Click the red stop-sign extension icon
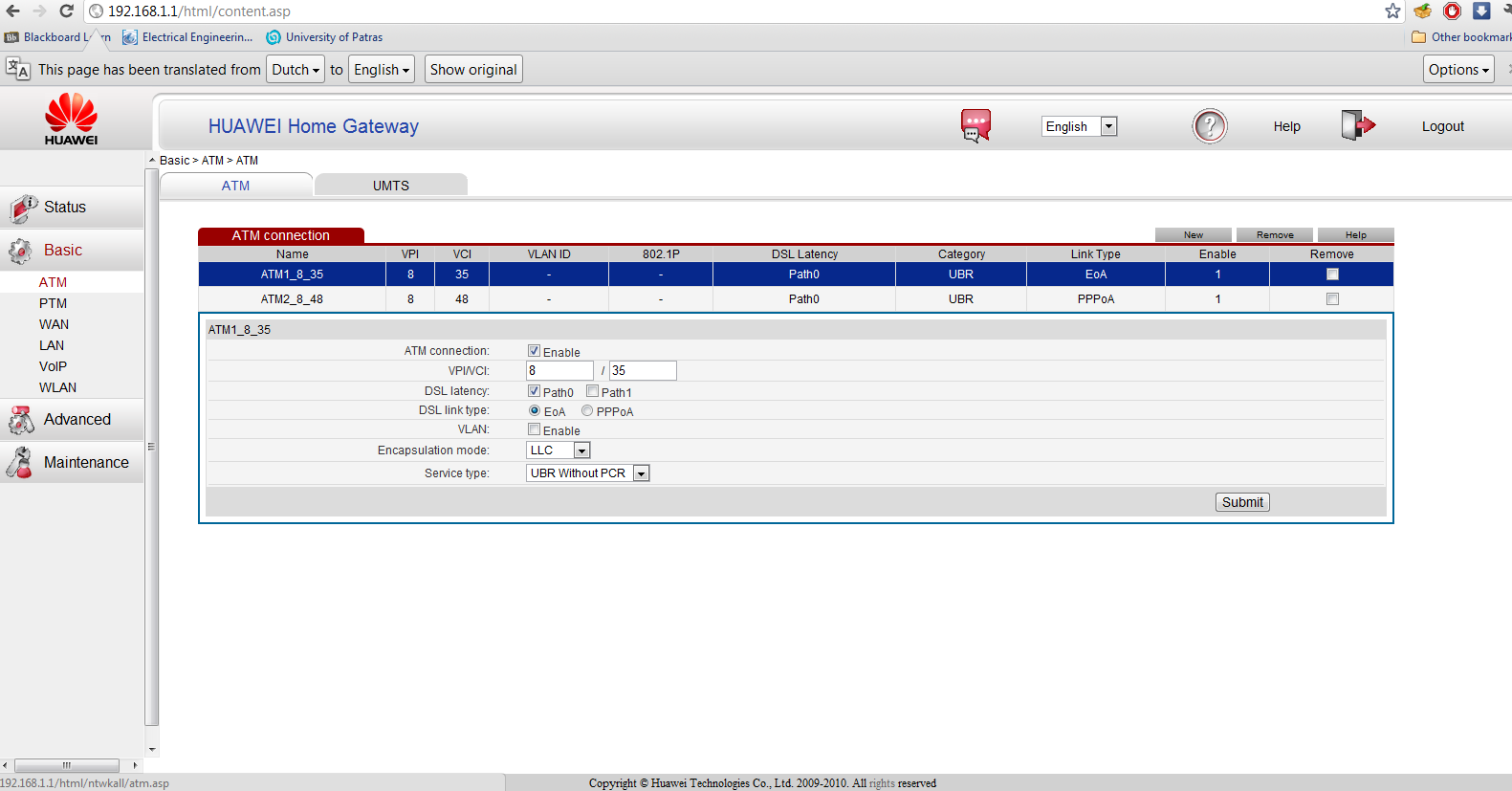This screenshot has height=791, width=1512. pos(1452,11)
